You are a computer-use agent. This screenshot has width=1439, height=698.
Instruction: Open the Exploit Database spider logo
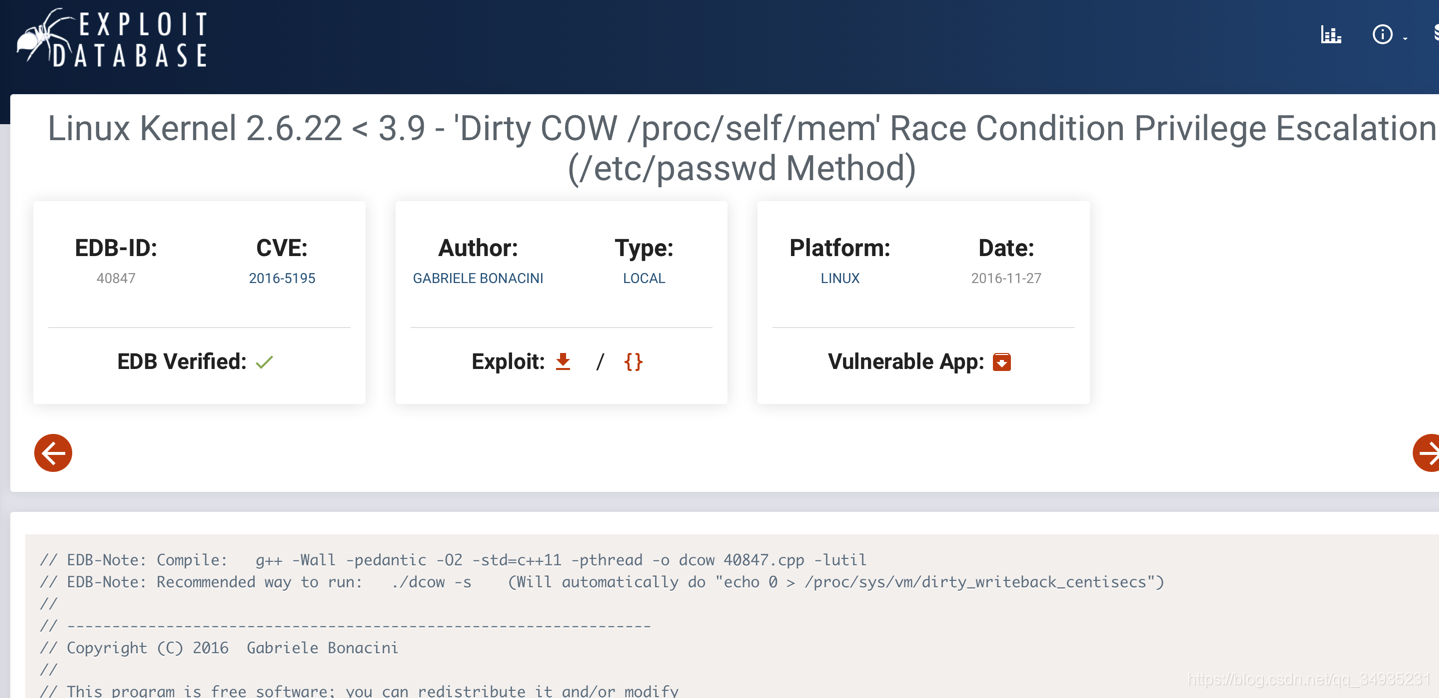point(113,39)
